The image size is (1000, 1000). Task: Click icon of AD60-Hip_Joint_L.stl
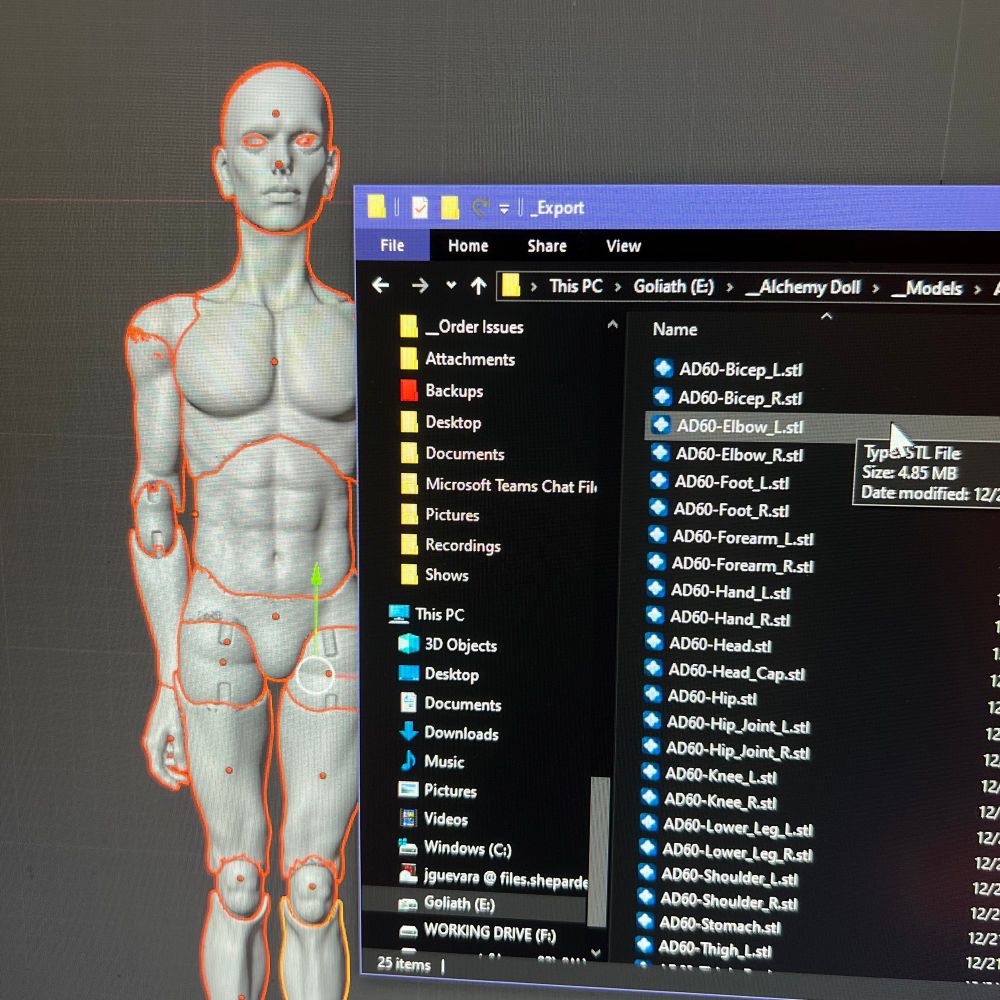point(651,721)
